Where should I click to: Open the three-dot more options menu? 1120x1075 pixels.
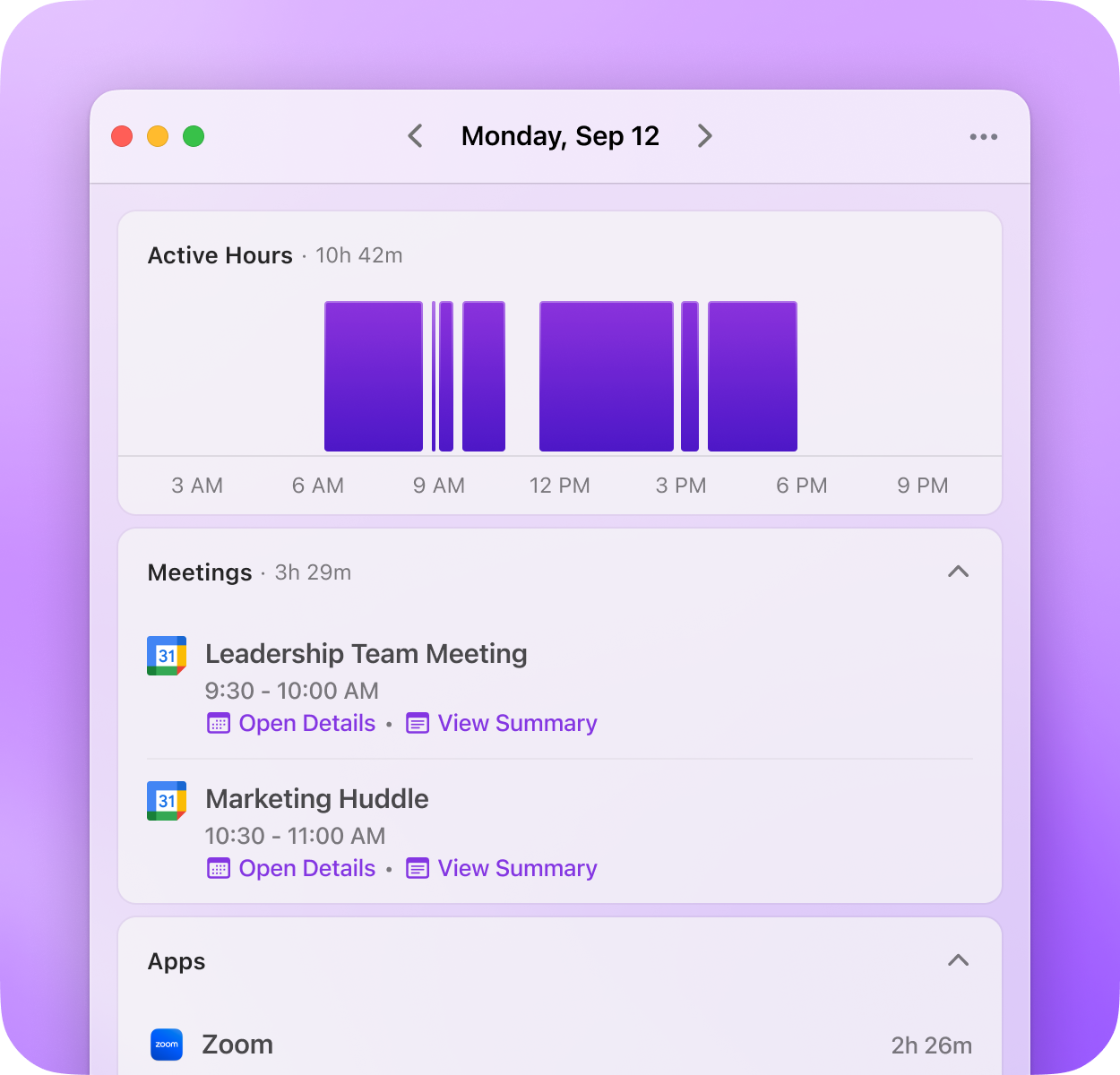984,137
